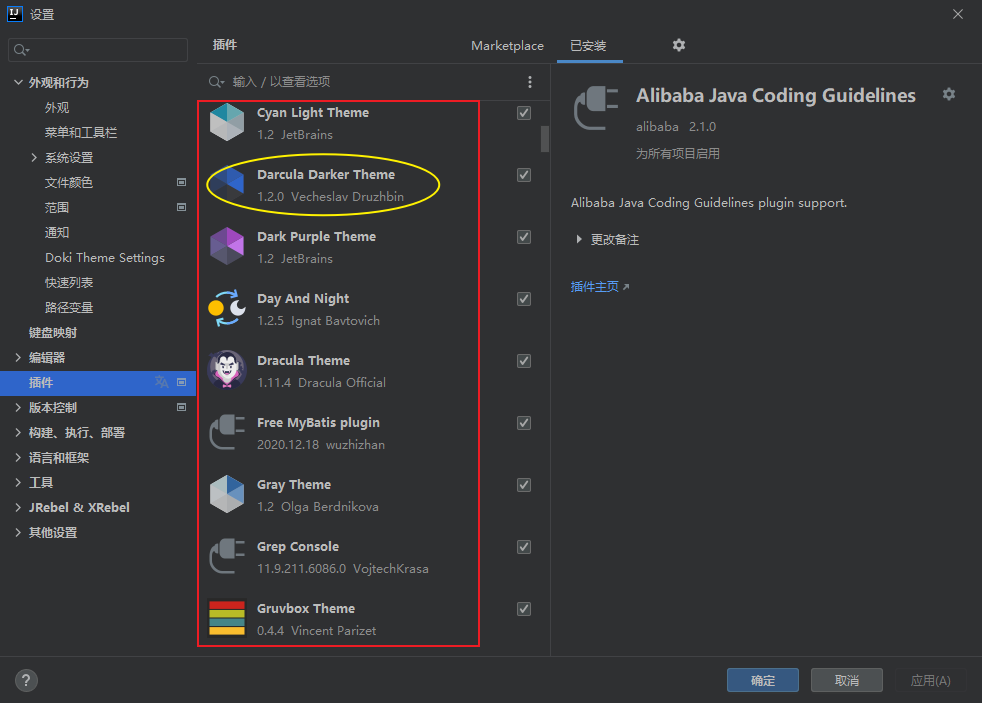Screen dimensions: 982x703
Task: Uncheck the Dracula Theme plugin
Action: [x=524, y=361]
